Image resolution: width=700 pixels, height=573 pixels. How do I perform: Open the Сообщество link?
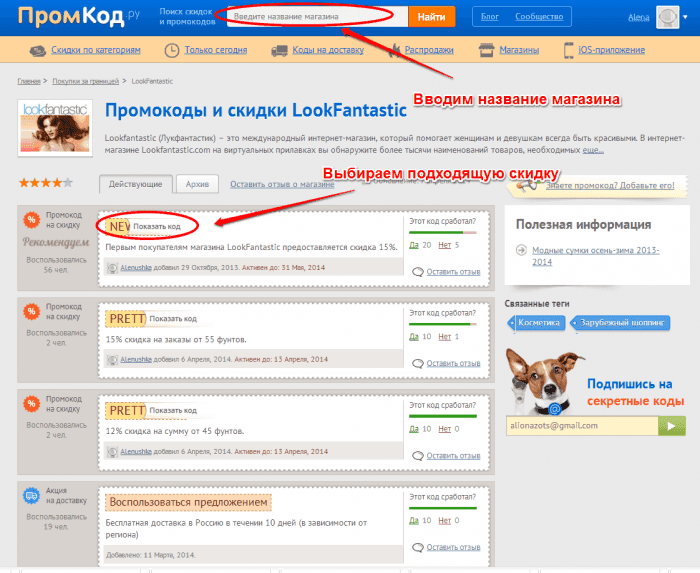(539, 17)
